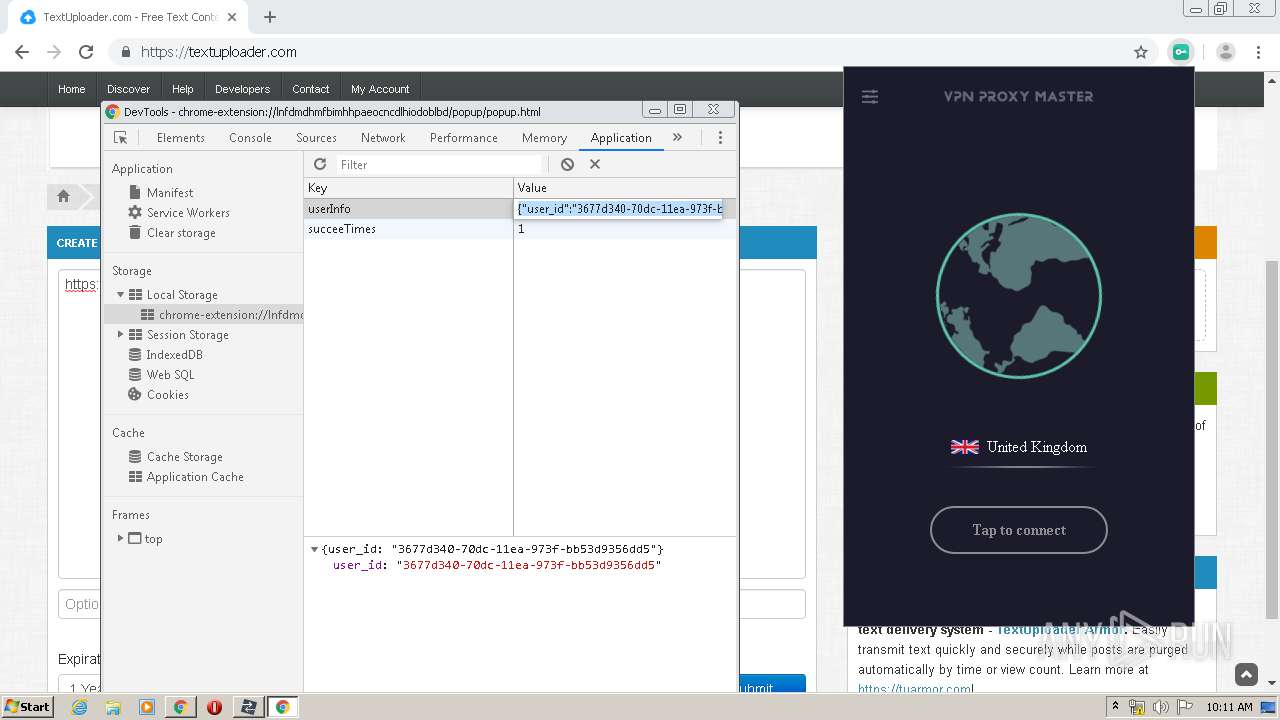Viewport: 1280px width, 720px height.
Task: Open the Discover menu item
Action: point(129,89)
